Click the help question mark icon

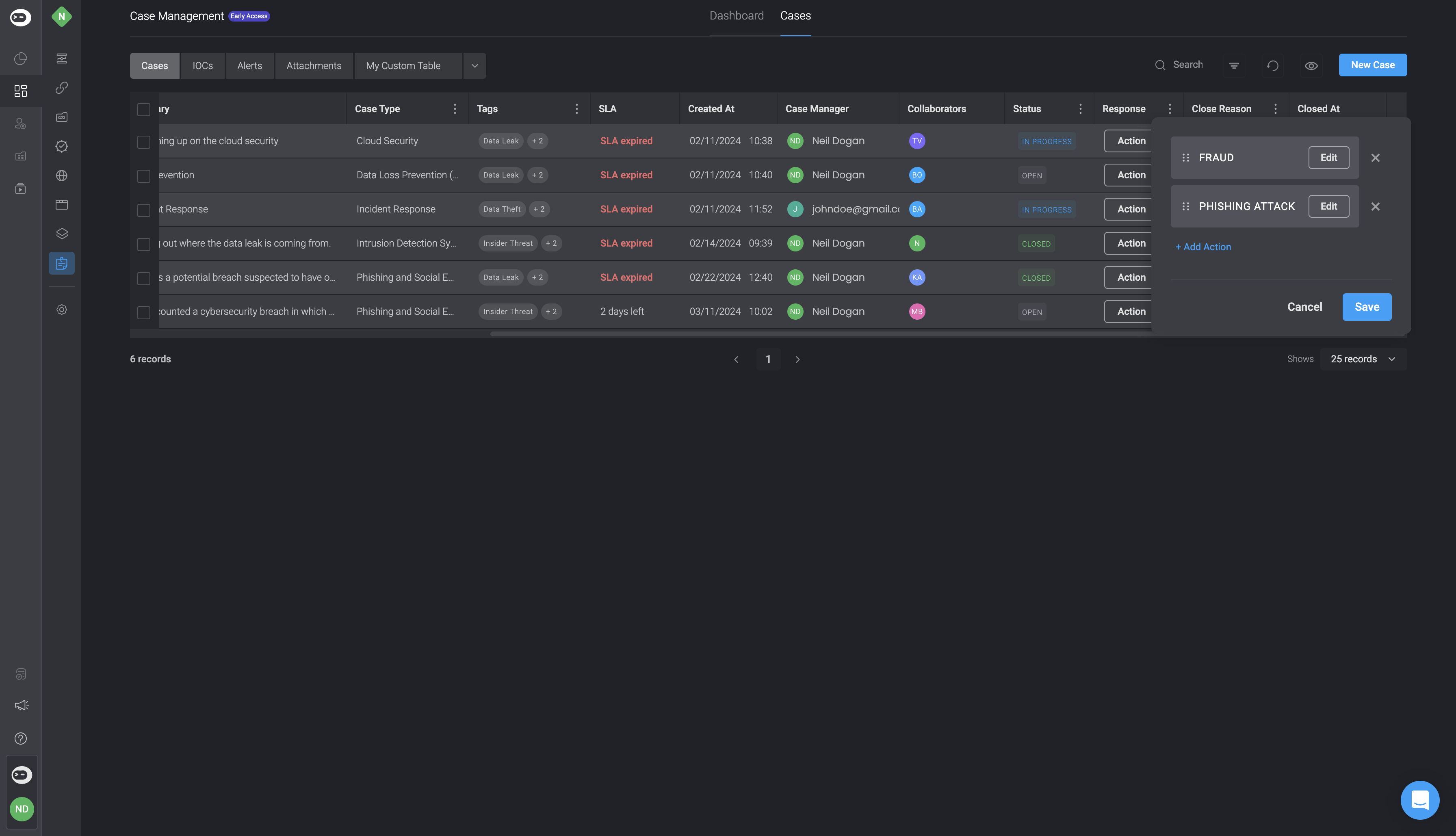pos(21,739)
